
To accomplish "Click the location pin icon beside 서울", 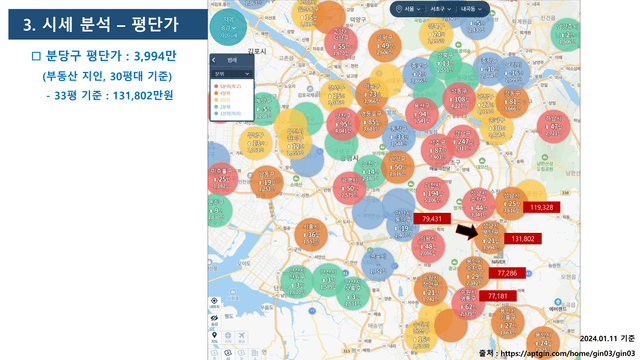I will pos(399,9).
